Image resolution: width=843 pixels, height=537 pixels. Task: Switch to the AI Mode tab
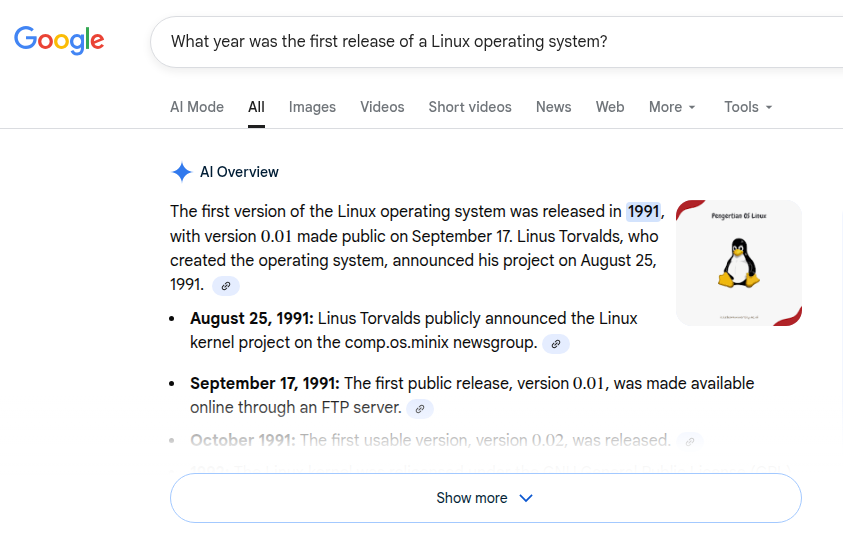197,107
